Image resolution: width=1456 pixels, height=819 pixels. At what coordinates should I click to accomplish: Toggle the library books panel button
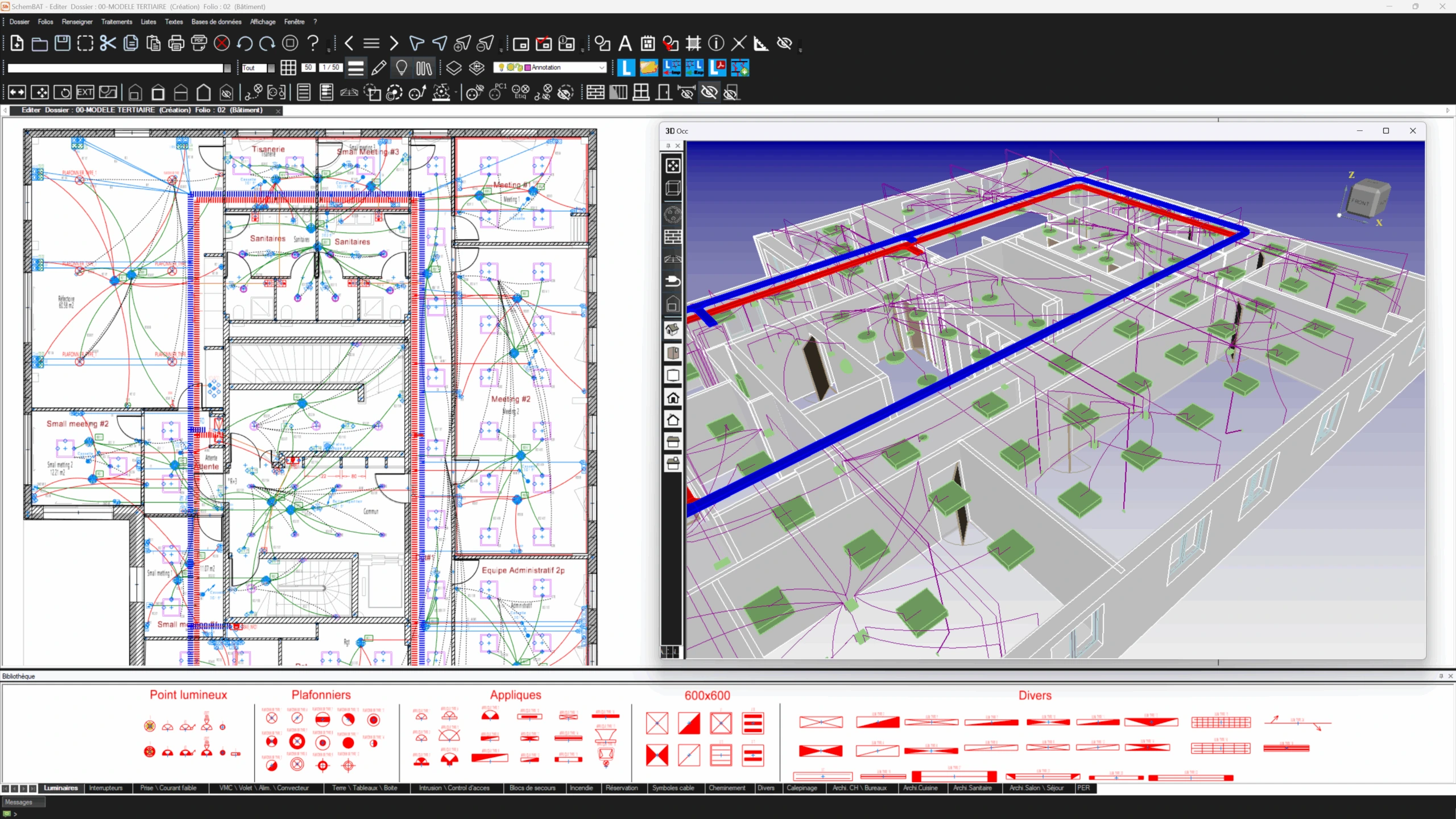tap(424, 68)
